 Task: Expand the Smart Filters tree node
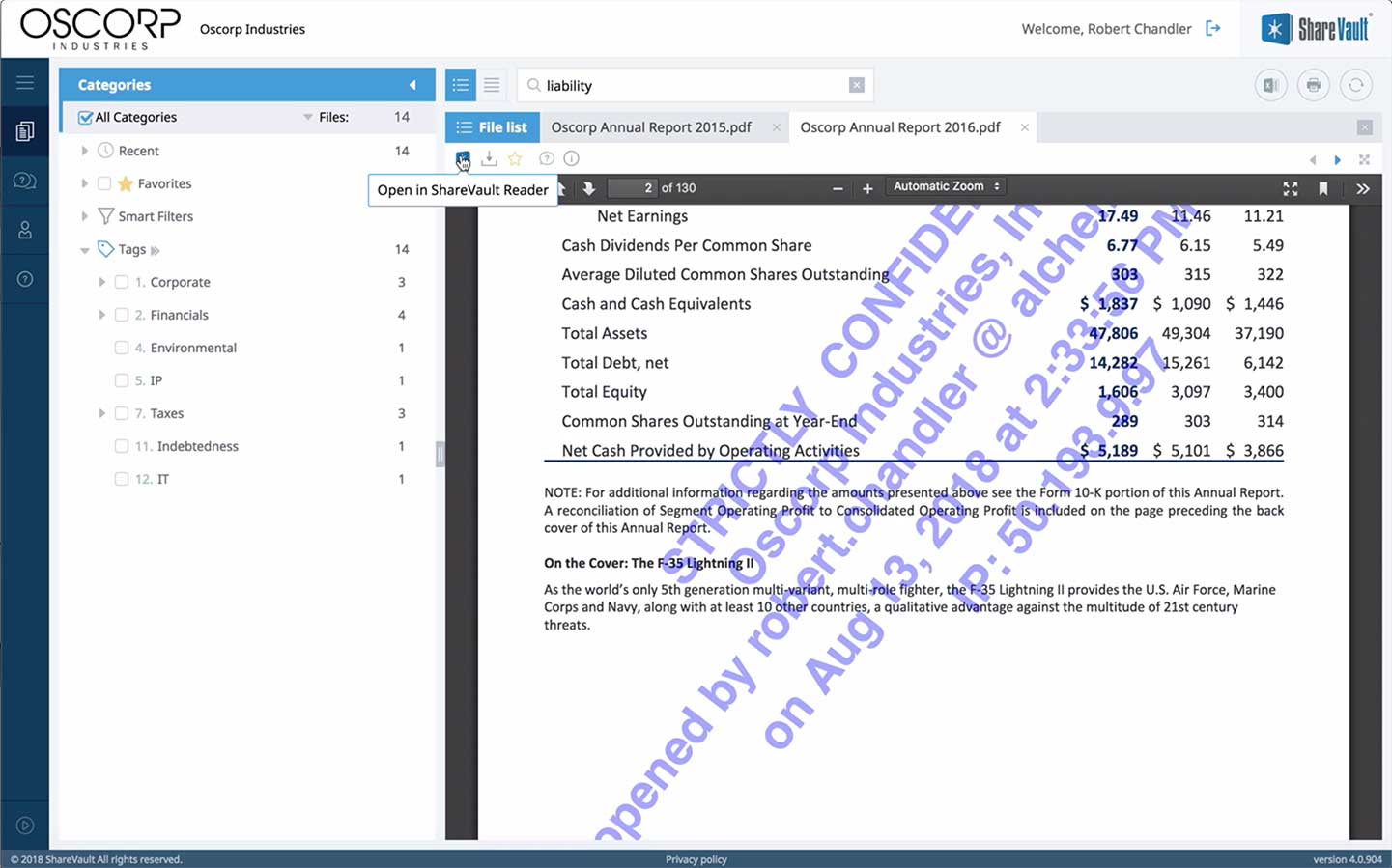click(84, 216)
